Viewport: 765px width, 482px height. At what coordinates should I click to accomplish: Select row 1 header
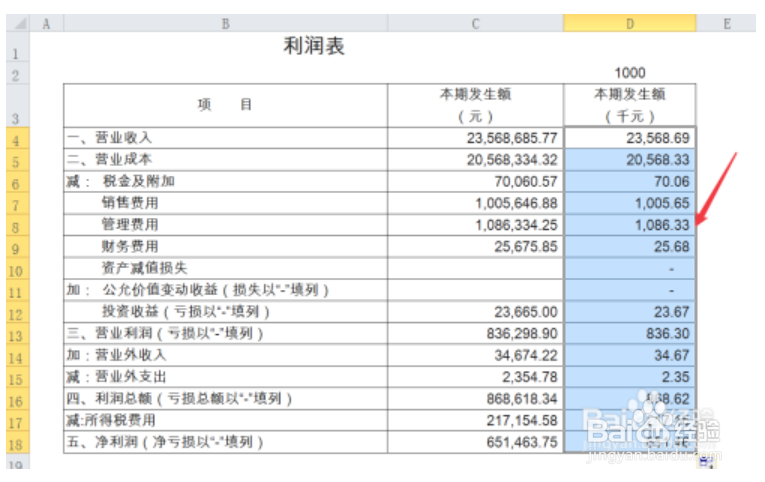coord(16,48)
